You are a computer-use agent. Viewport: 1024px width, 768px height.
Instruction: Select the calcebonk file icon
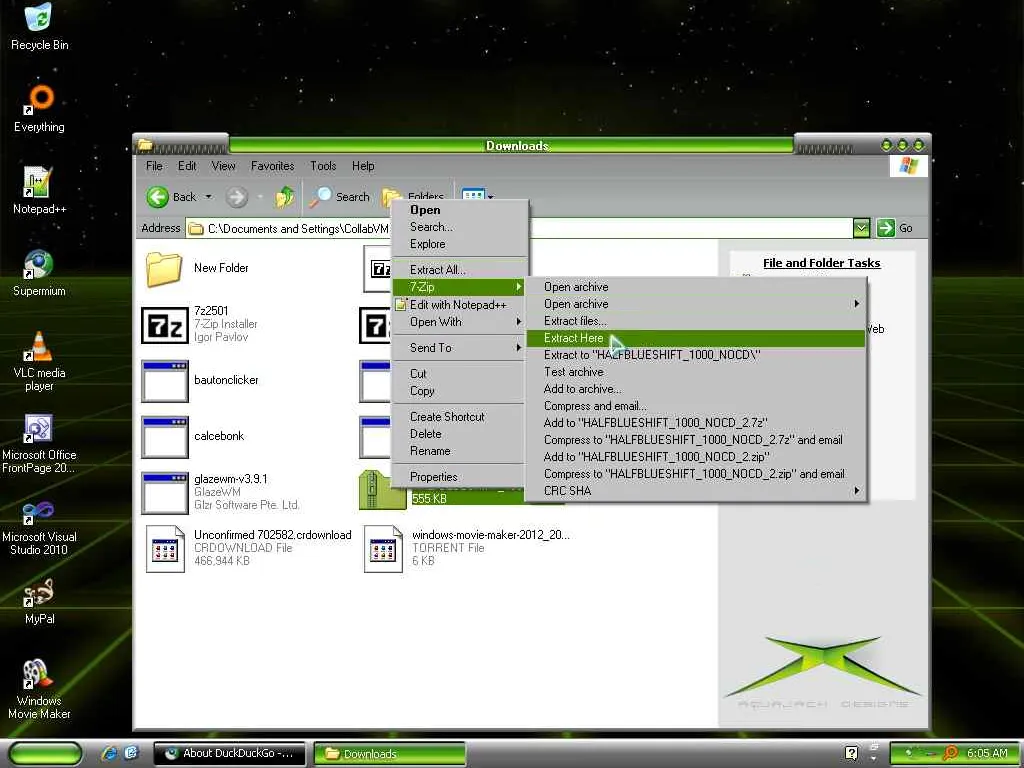[165, 437]
